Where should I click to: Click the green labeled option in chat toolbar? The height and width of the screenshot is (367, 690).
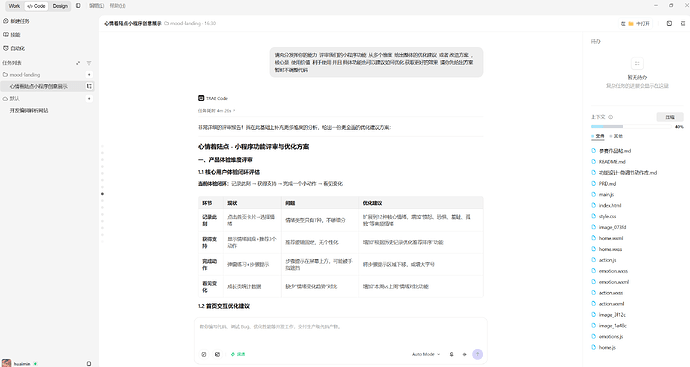238,354
